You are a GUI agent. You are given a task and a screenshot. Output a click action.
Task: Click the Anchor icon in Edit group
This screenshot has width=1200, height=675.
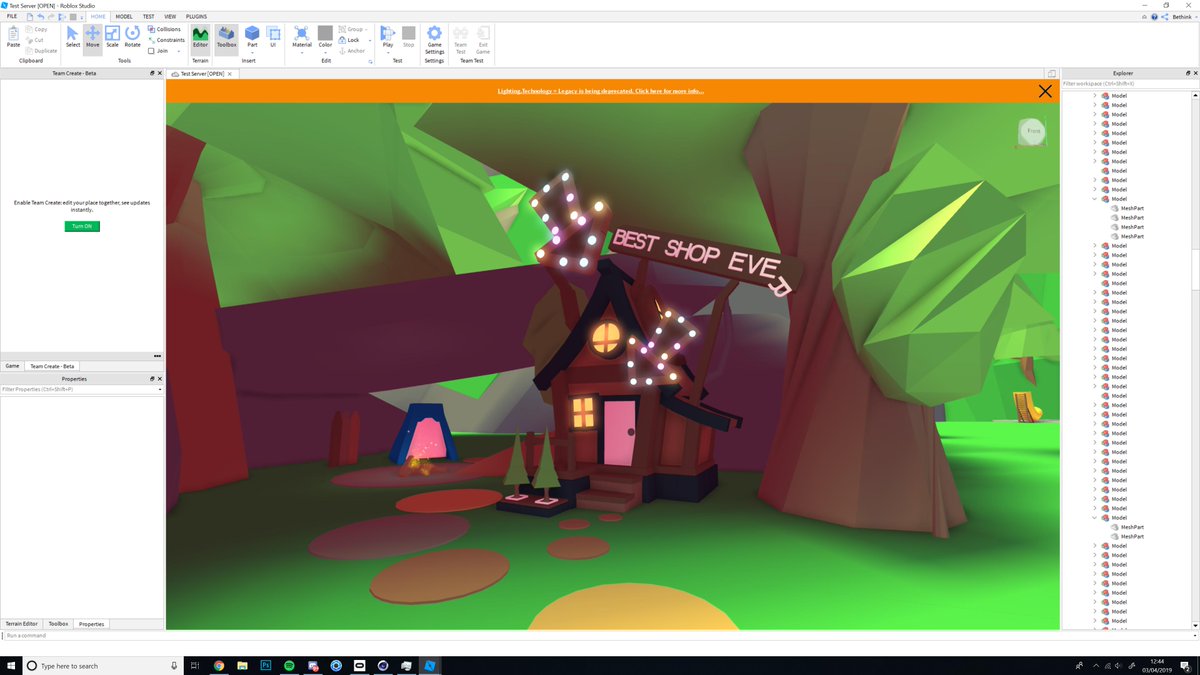click(x=341, y=50)
